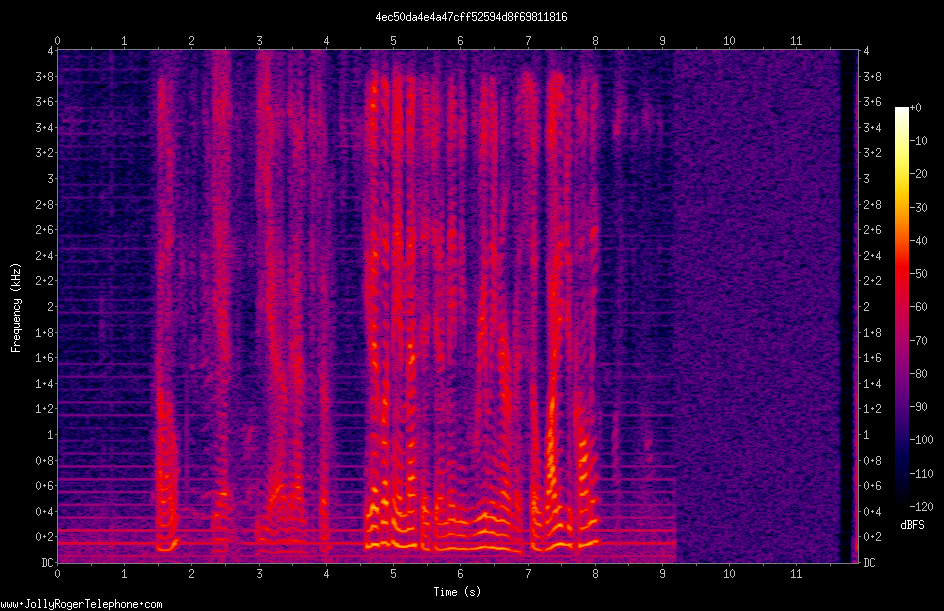The image size is (944, 611).
Task: Click 'DC' on the left frequency axis
Action: click(48, 563)
